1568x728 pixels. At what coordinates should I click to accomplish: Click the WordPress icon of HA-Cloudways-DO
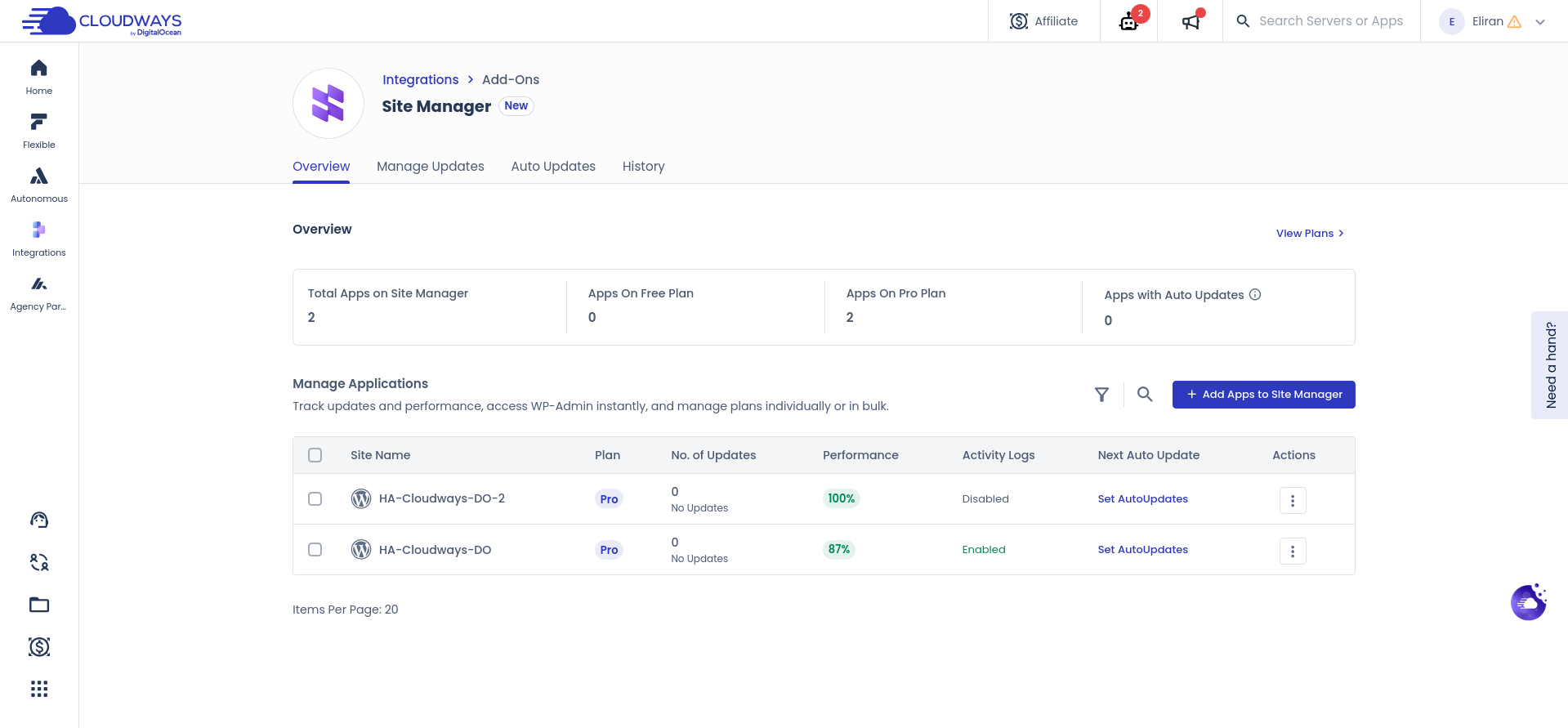[x=361, y=549]
